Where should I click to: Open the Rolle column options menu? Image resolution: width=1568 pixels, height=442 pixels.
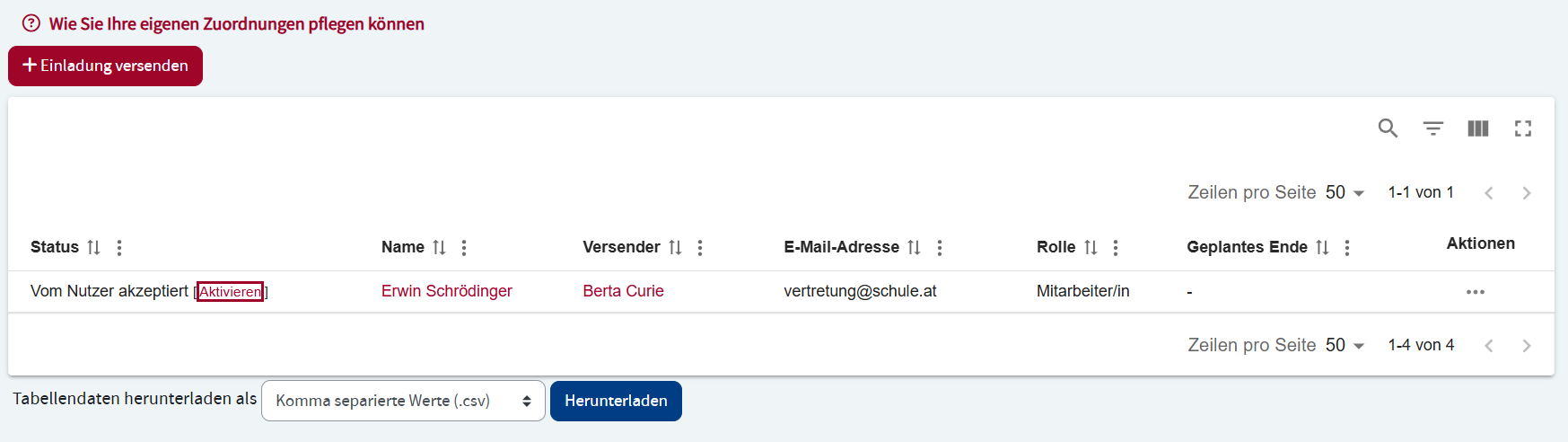point(1116,248)
